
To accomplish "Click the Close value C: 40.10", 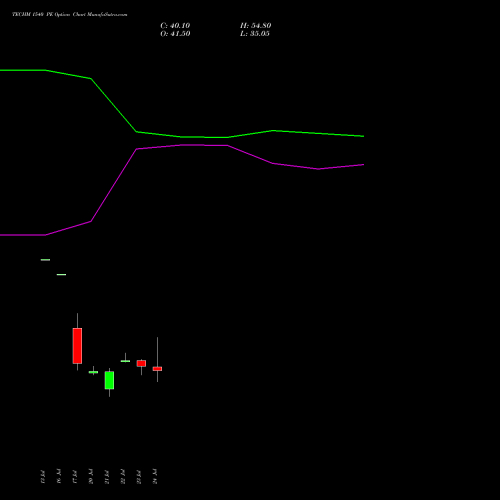I will 175,26.
